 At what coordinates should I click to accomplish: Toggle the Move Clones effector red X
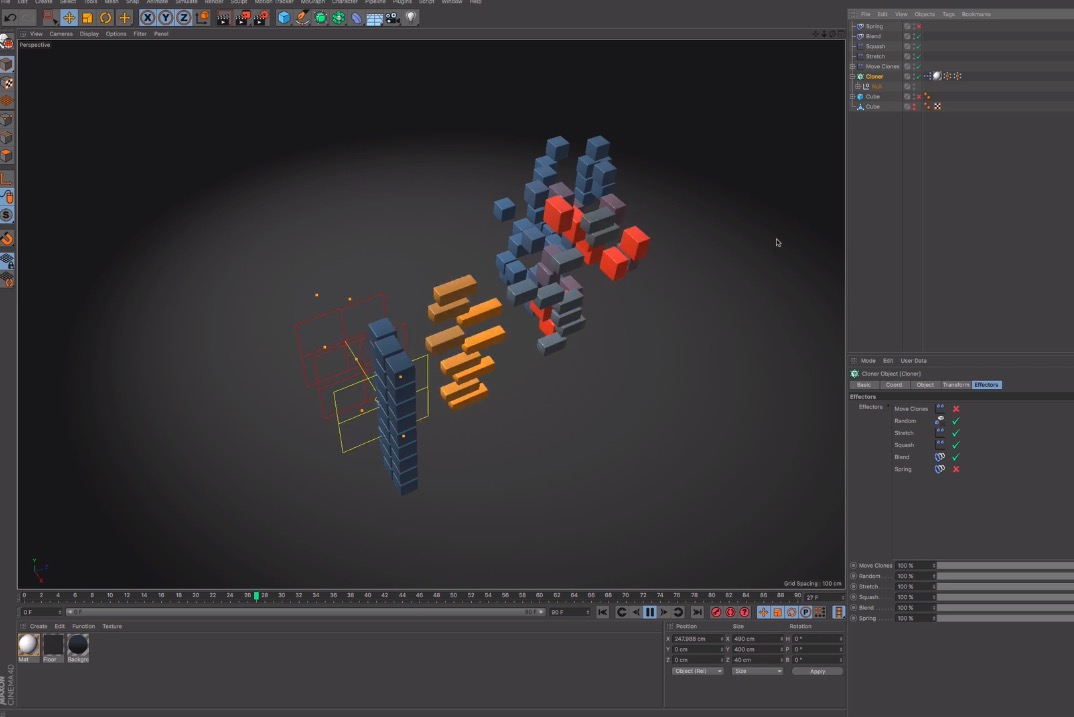point(956,409)
